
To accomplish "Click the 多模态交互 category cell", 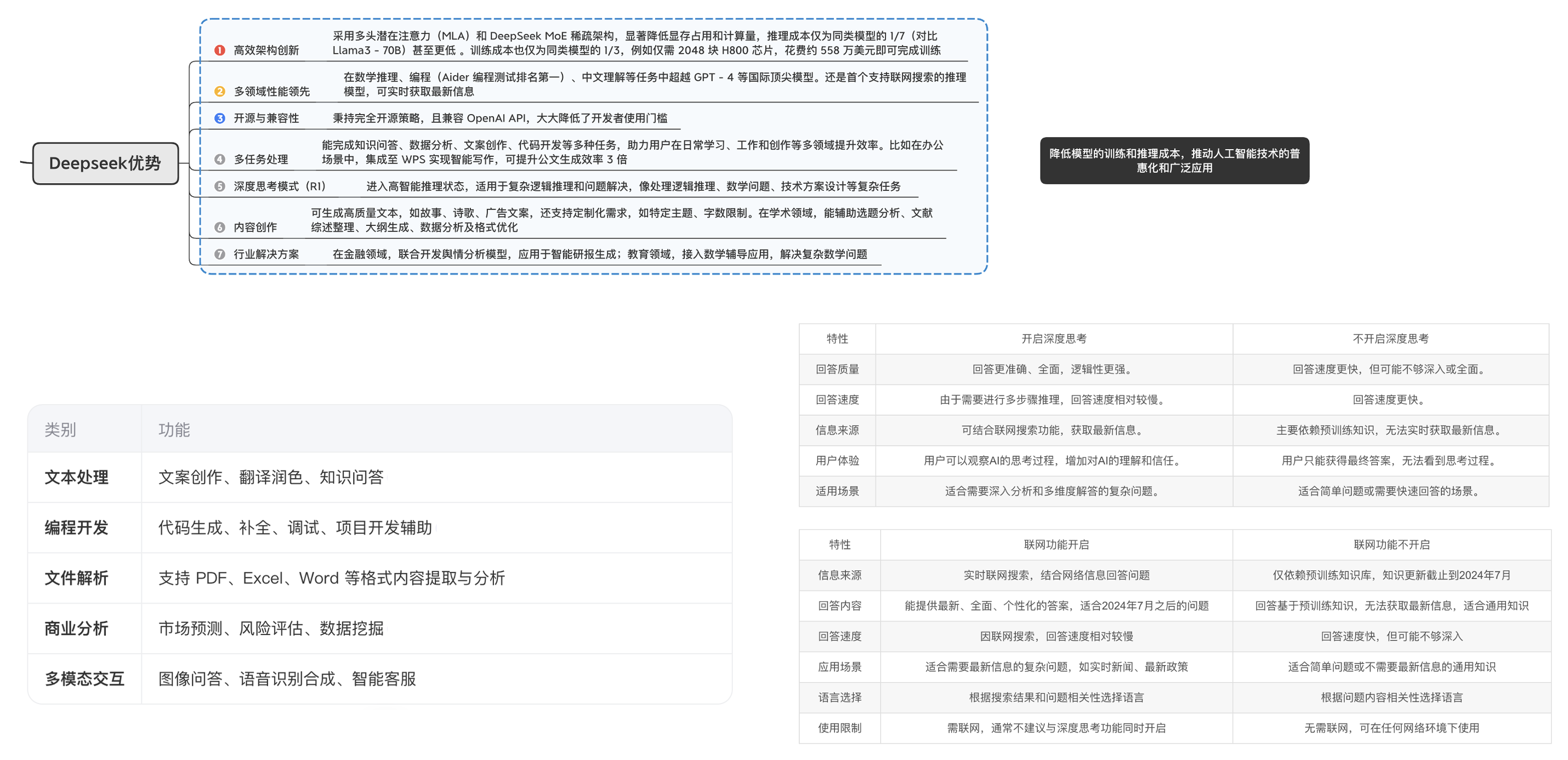I will point(84,678).
